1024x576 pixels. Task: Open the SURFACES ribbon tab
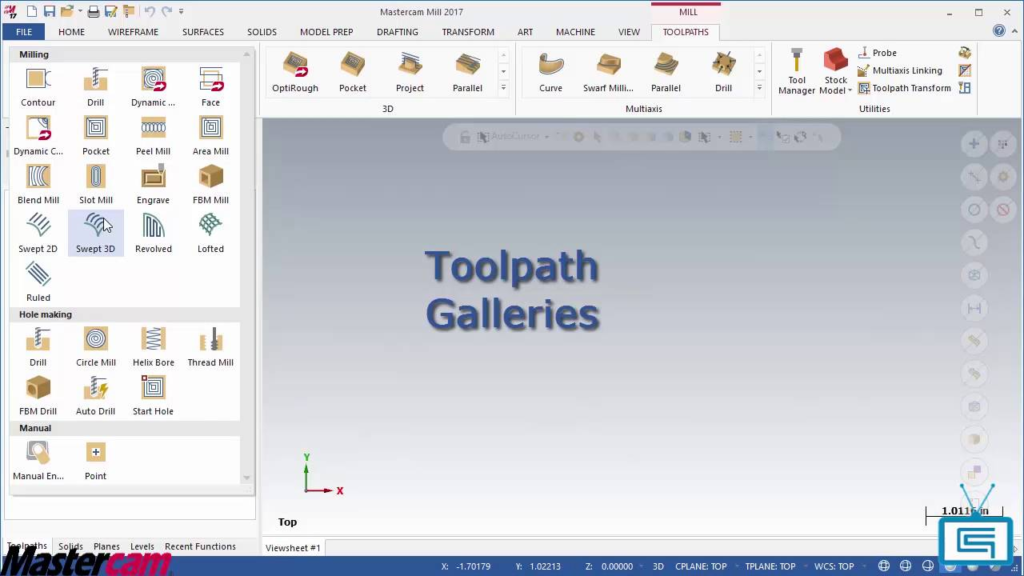point(203,31)
